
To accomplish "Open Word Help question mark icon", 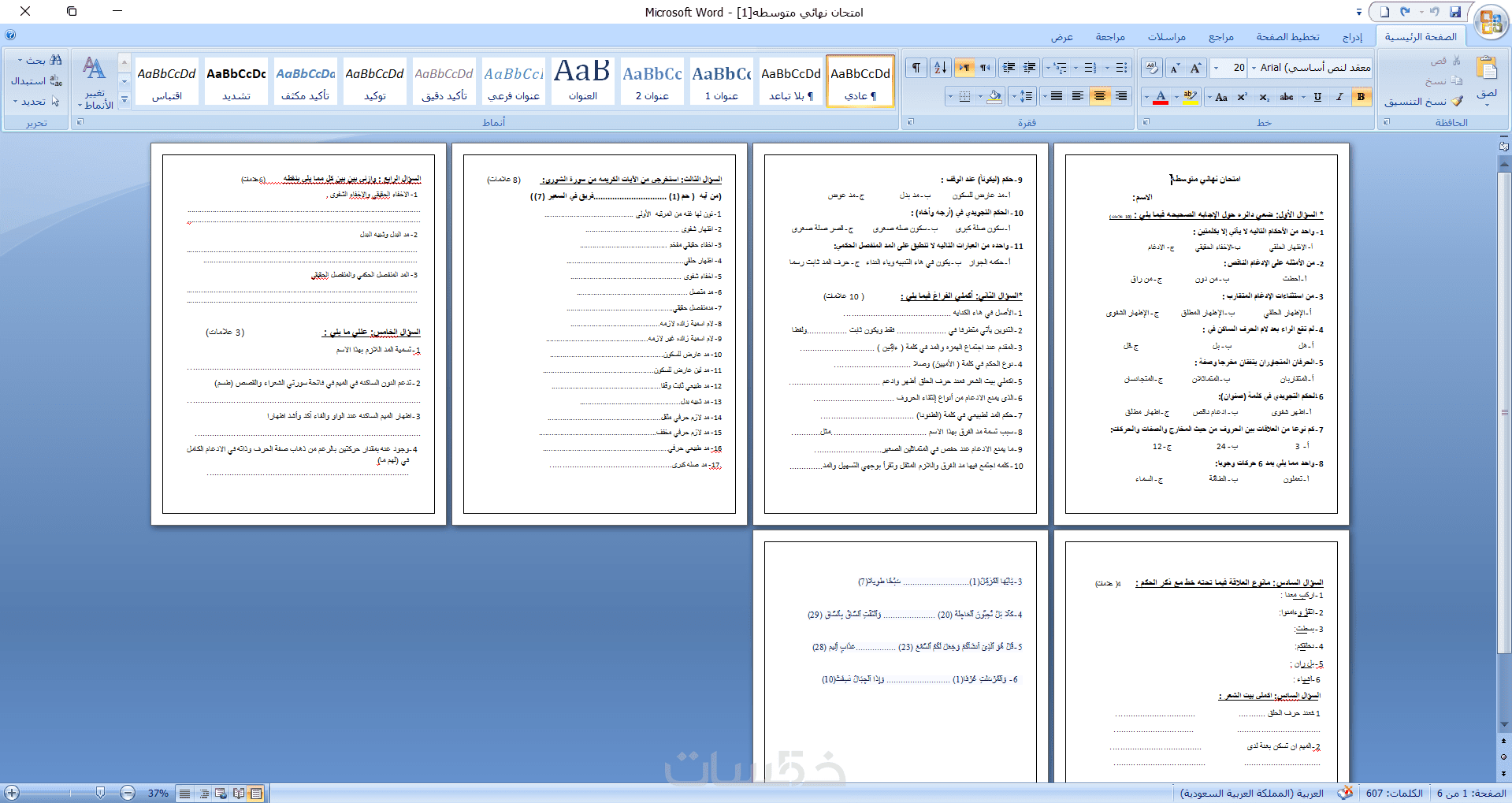I will tap(10, 35).
